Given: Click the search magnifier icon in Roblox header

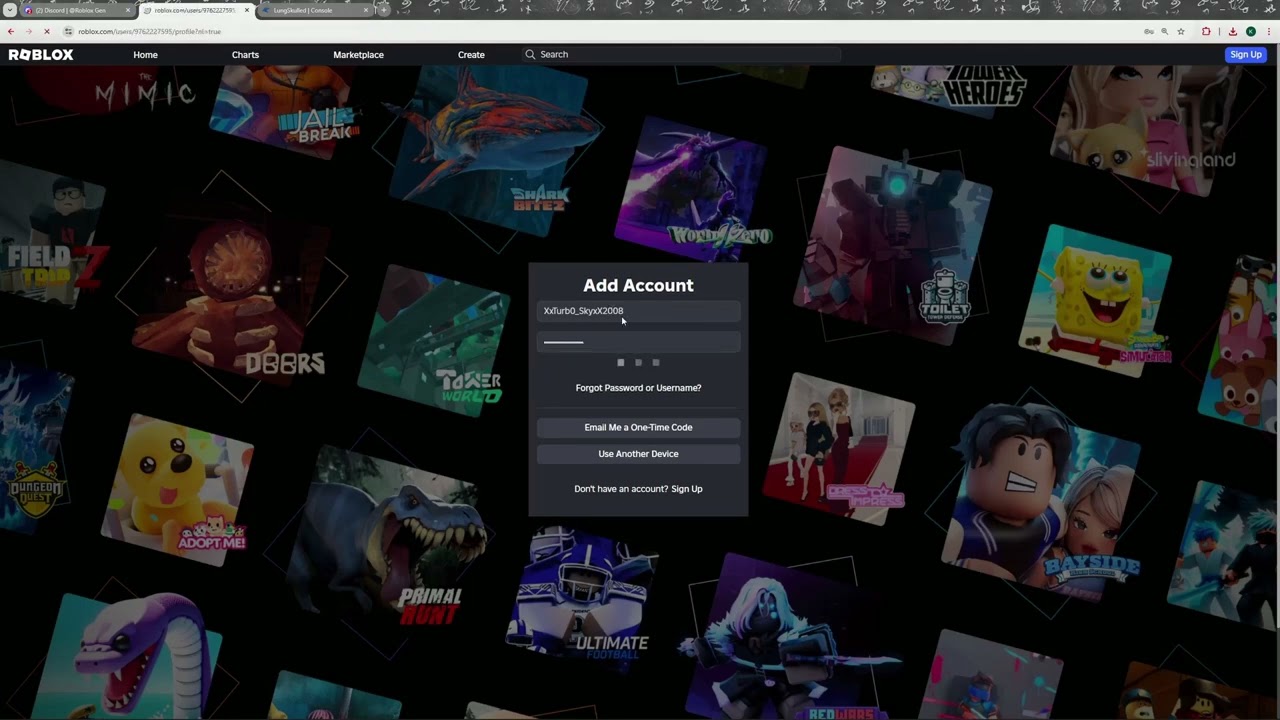Looking at the screenshot, I should coord(530,55).
